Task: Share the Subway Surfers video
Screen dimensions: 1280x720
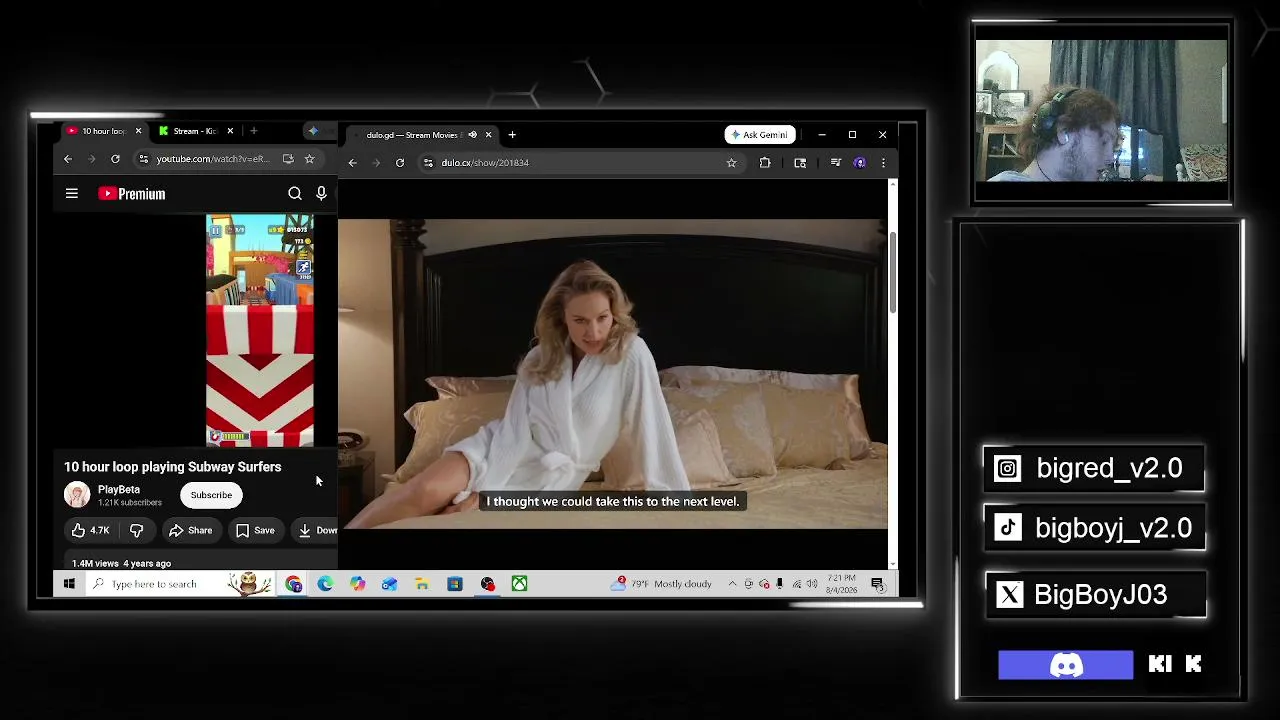Action: 191,530
